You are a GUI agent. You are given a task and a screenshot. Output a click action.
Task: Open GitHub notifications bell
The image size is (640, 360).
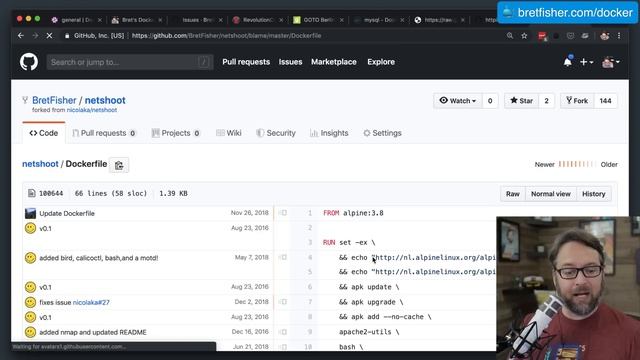(567, 62)
